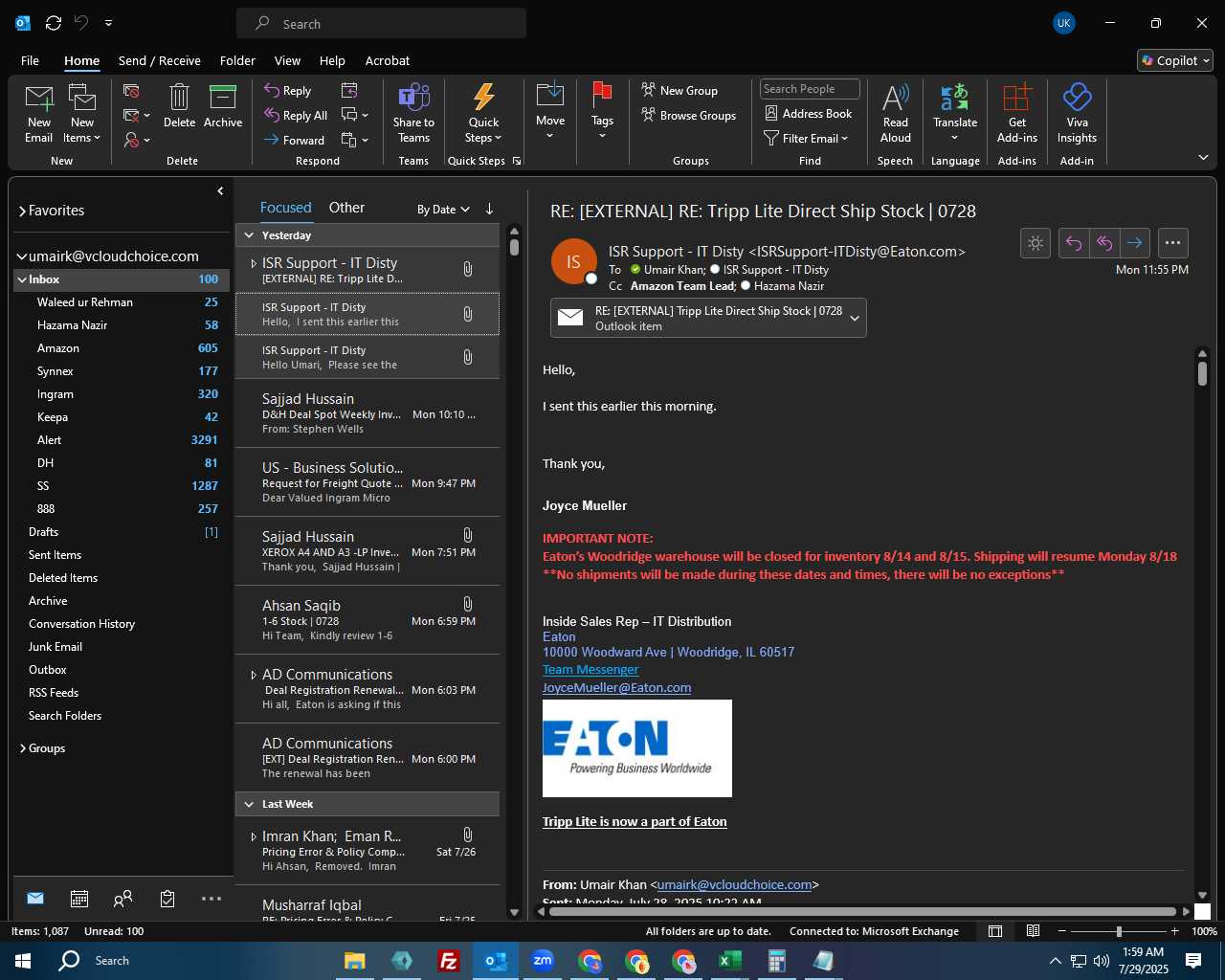Open the More actions ellipsis button
The image size is (1225, 980).
1172,243
